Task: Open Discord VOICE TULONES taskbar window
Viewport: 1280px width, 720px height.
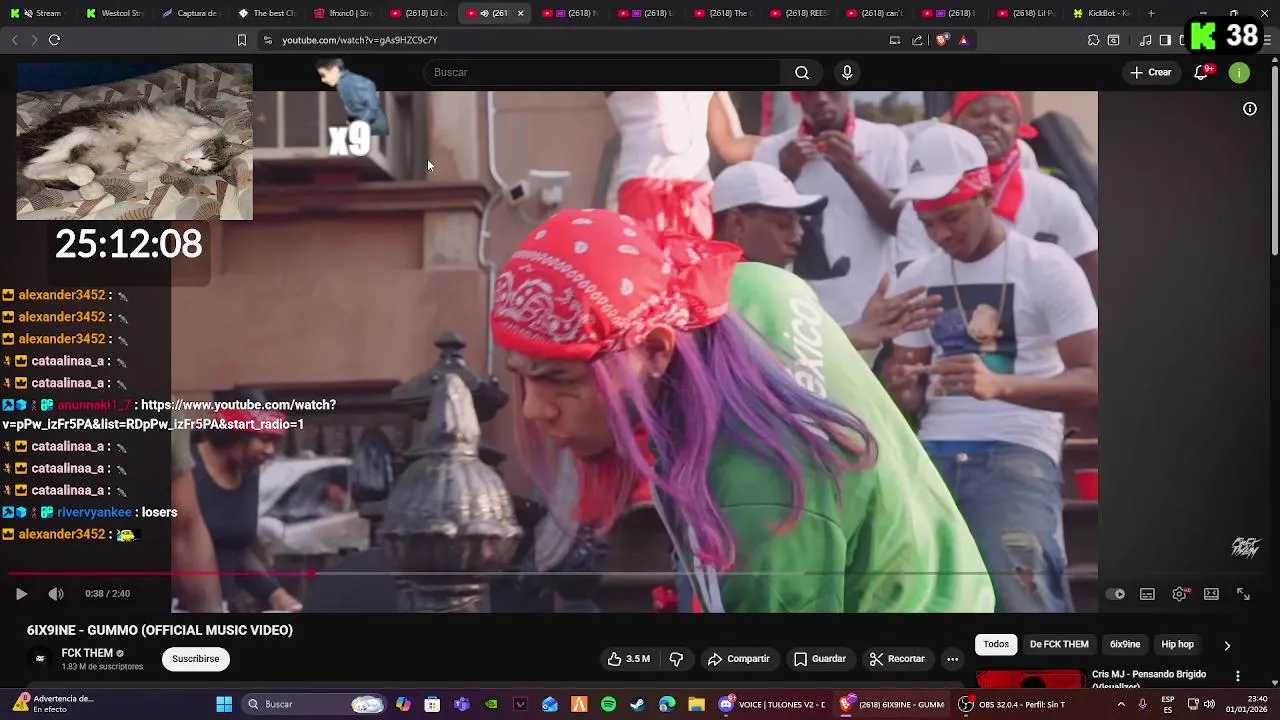Action: pyautogui.click(x=772, y=704)
